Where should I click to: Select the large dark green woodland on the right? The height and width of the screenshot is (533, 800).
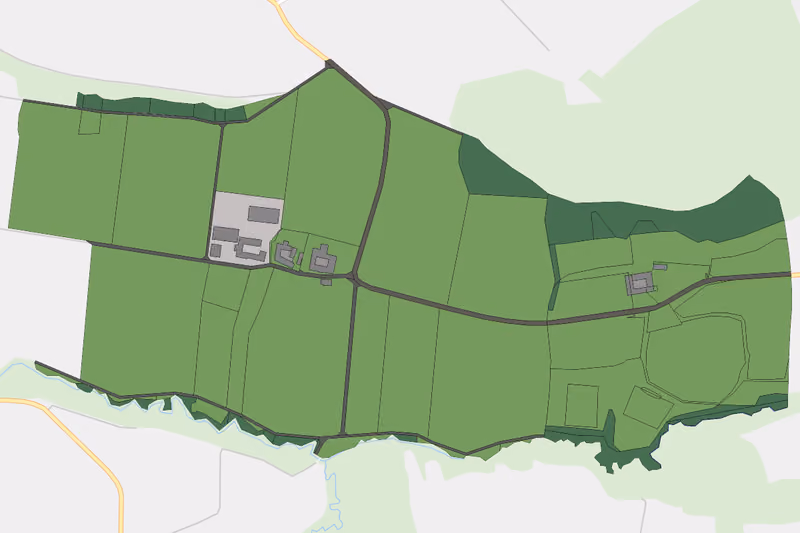(663, 214)
